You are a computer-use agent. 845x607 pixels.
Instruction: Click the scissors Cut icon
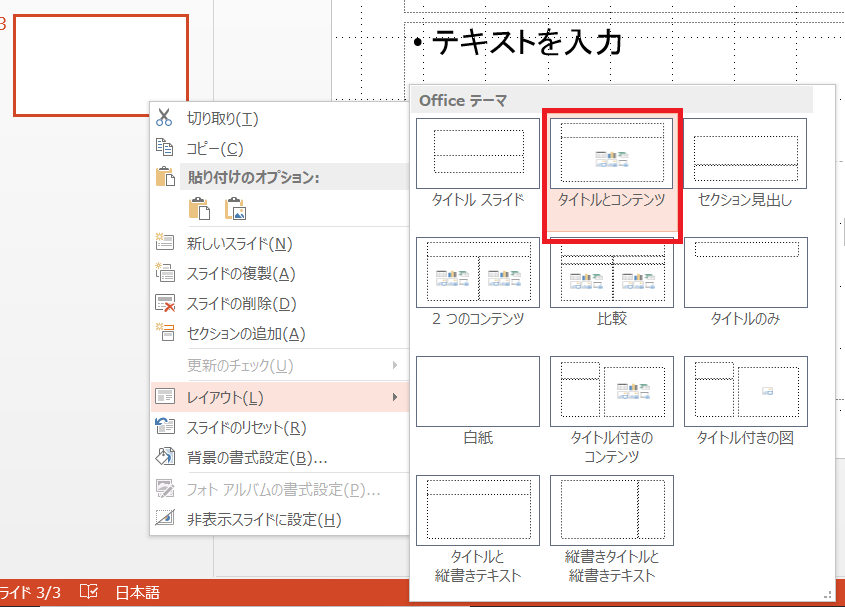coord(164,118)
